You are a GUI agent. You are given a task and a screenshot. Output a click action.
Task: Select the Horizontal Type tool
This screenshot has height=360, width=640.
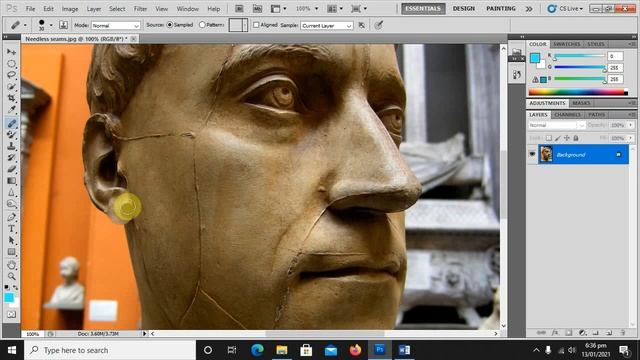pyautogui.click(x=11, y=229)
